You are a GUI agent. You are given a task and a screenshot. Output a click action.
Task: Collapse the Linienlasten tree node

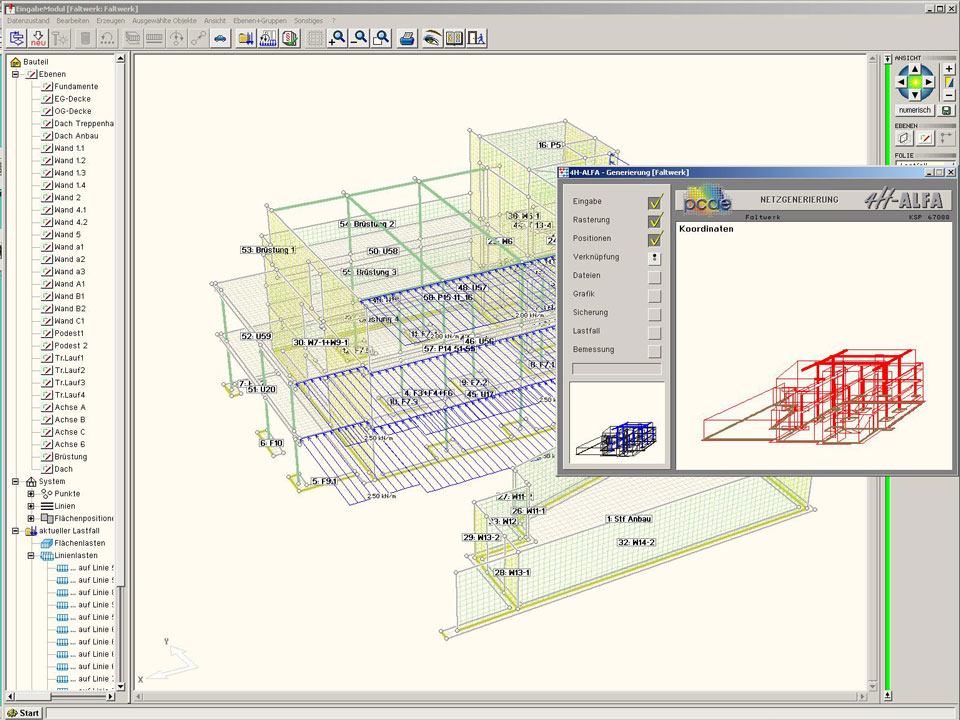pyautogui.click(x=31, y=556)
